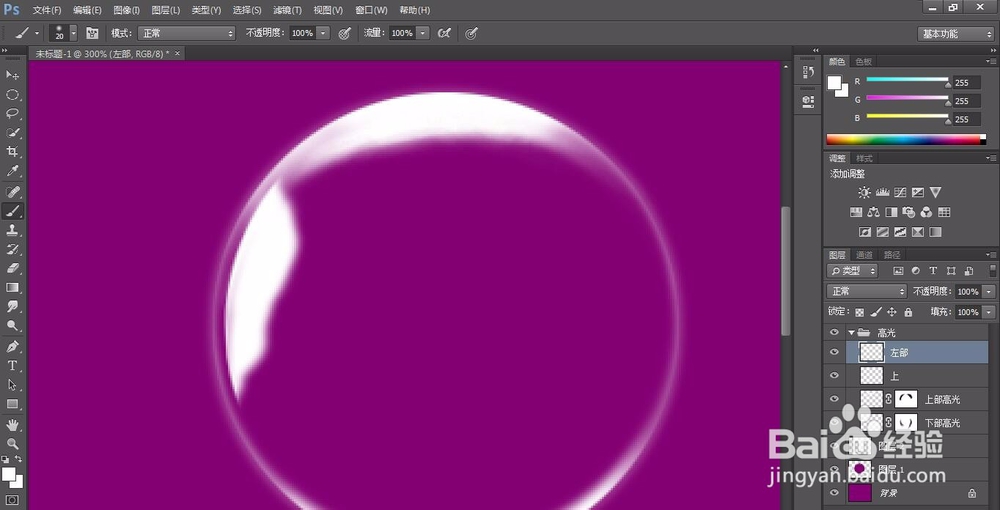1000x510 pixels.
Task: Select the Brush tool in the toolbox
Action: click(12, 211)
